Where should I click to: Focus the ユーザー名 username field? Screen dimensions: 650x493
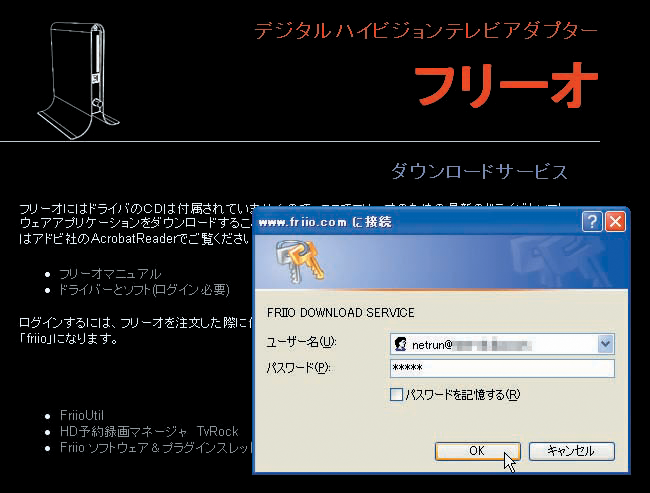click(502, 344)
